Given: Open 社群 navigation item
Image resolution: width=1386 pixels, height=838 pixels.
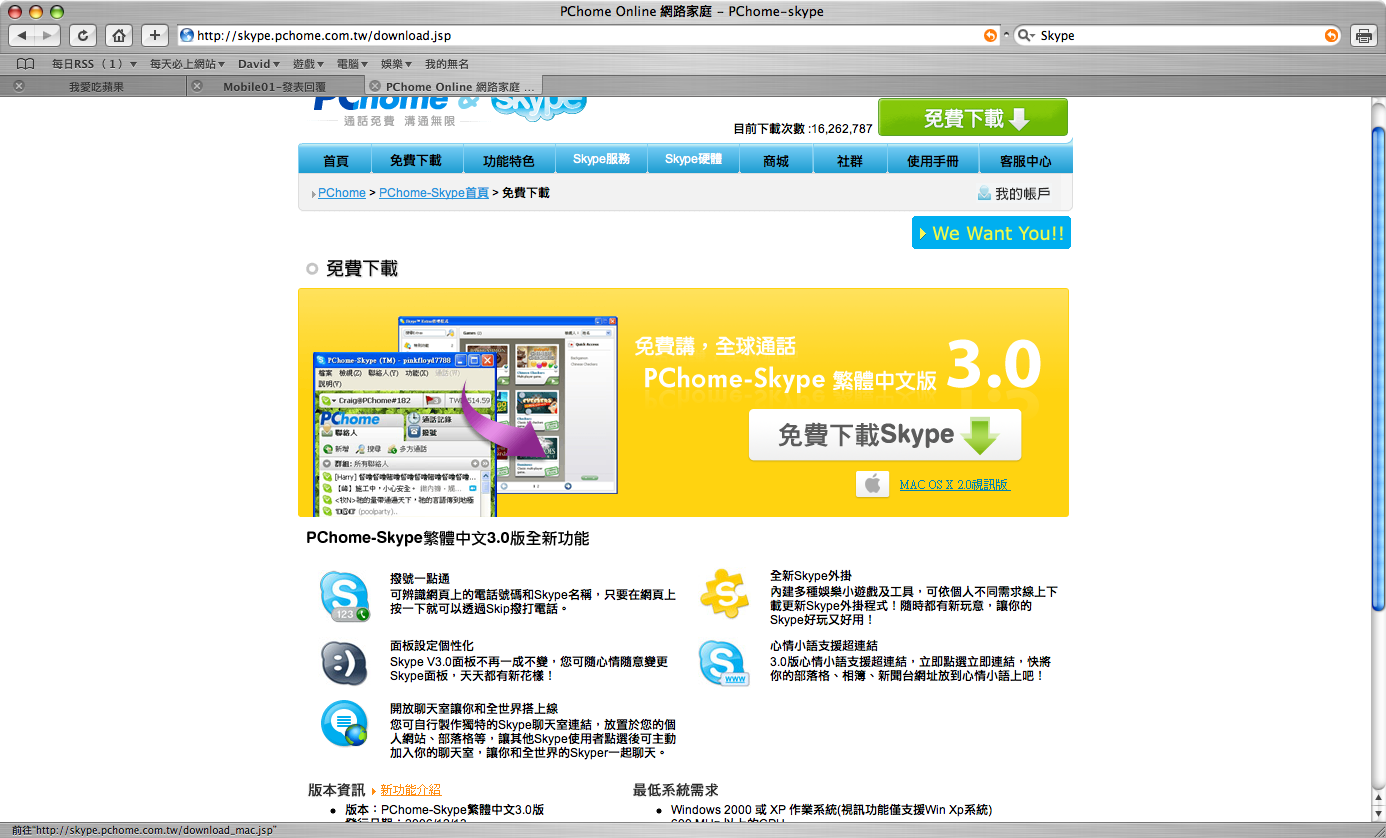Looking at the screenshot, I should [x=850, y=160].
